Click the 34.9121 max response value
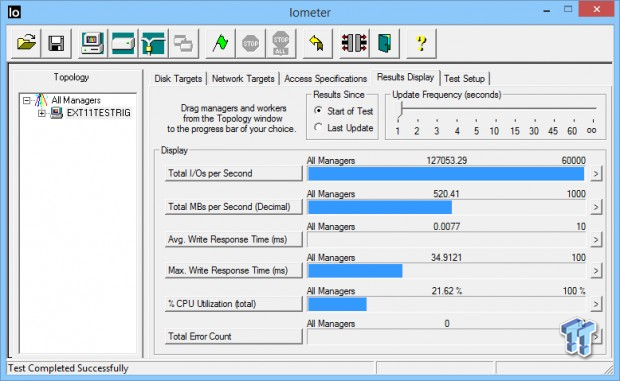Screen dimensions: 620x381 (x=446, y=258)
